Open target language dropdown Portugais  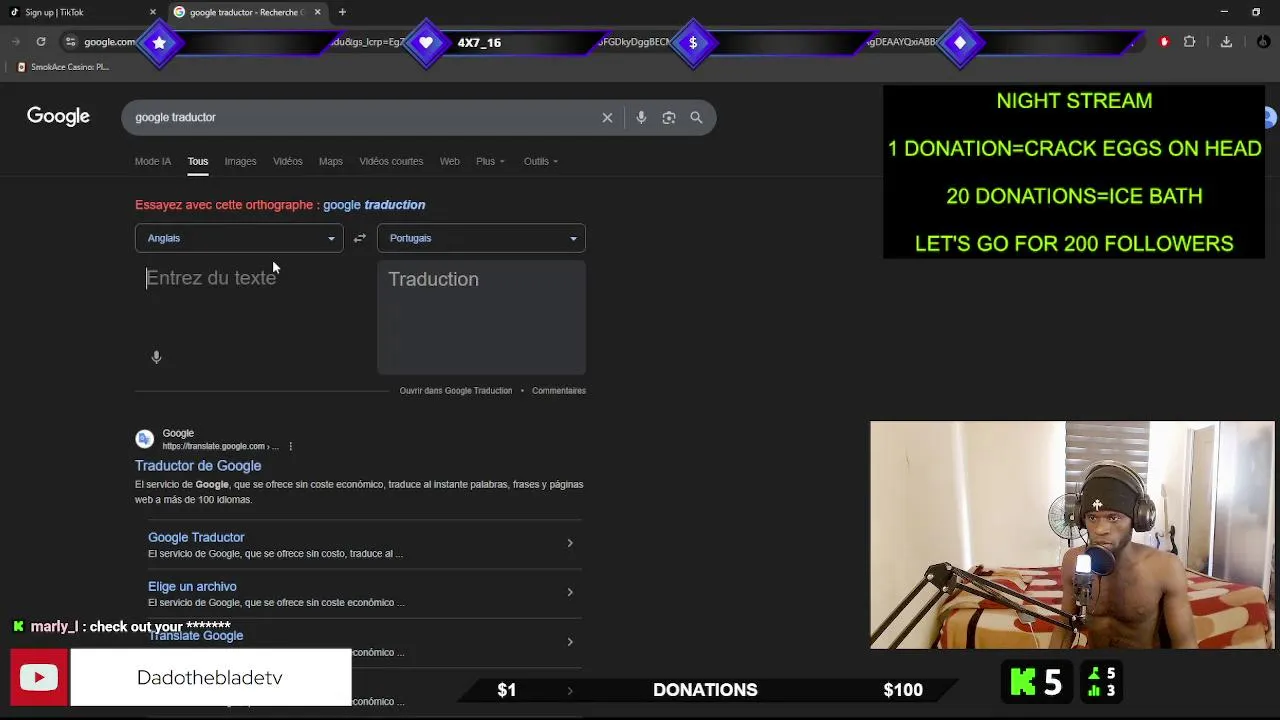(x=481, y=238)
